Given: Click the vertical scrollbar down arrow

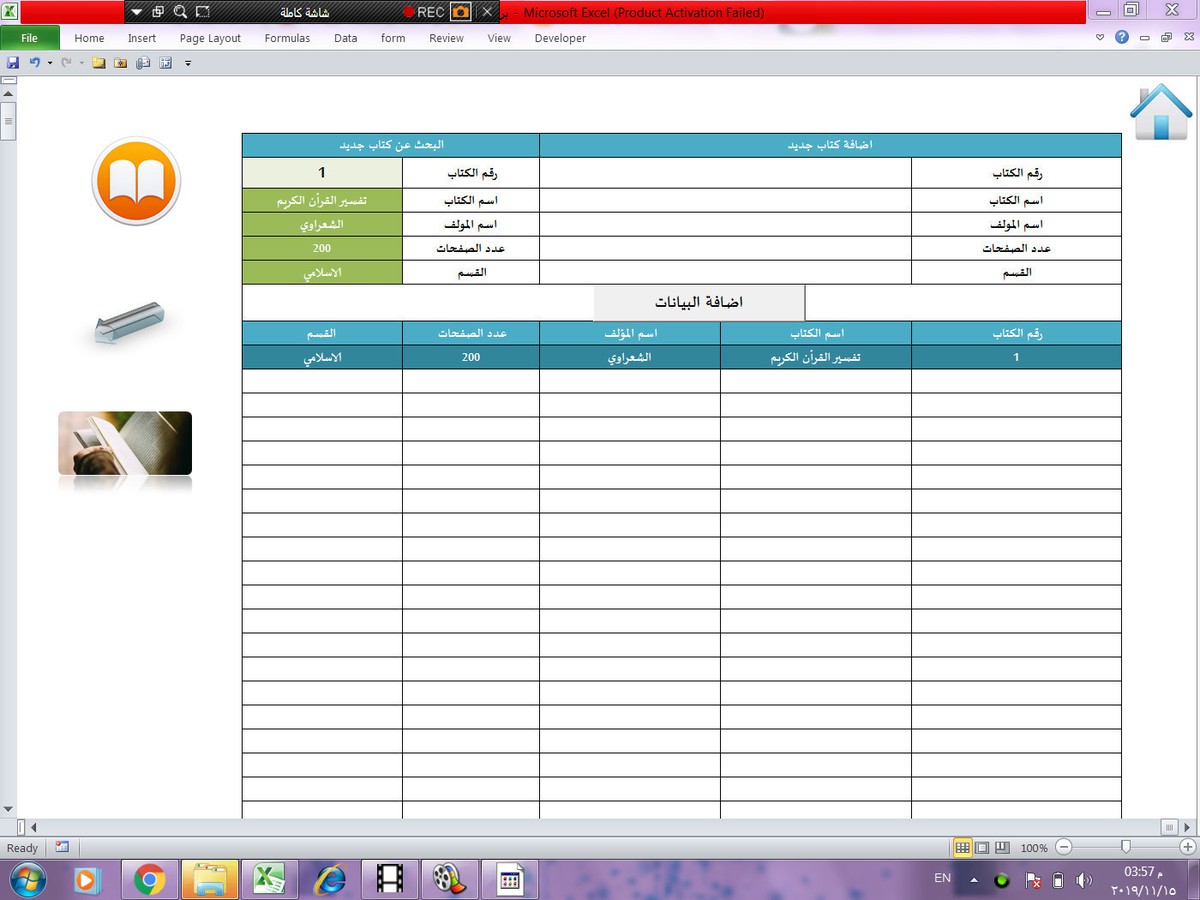Looking at the screenshot, I should point(8,809).
